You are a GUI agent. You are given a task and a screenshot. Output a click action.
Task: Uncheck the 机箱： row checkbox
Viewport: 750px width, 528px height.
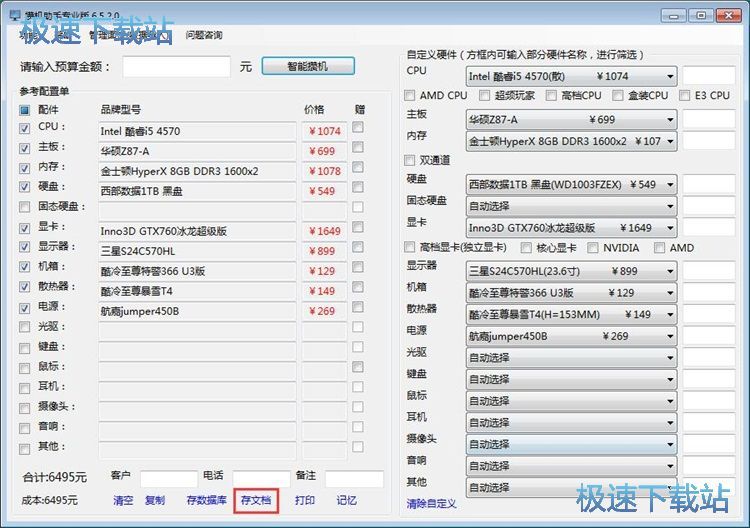24,267
